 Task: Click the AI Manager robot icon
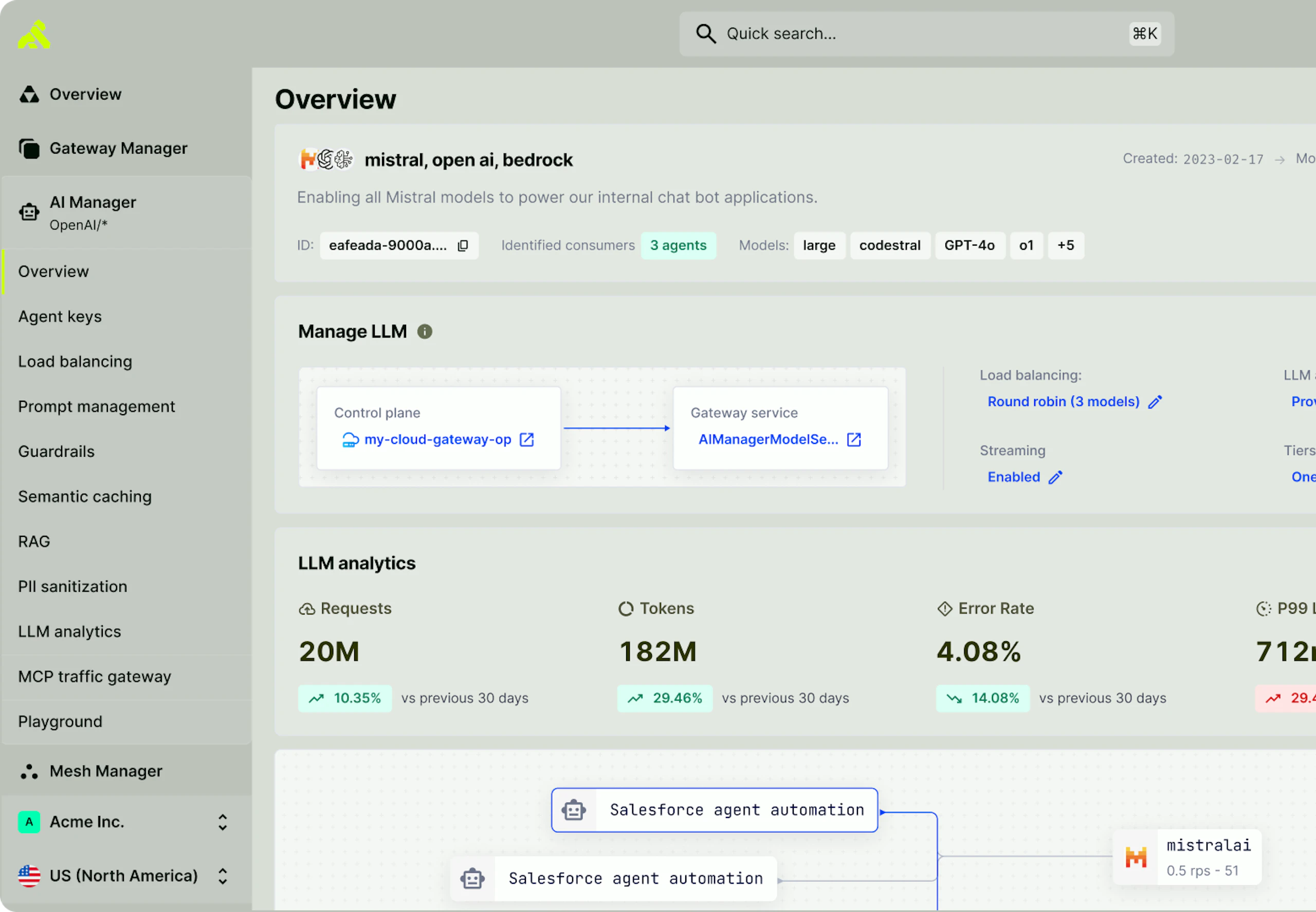pos(29,213)
